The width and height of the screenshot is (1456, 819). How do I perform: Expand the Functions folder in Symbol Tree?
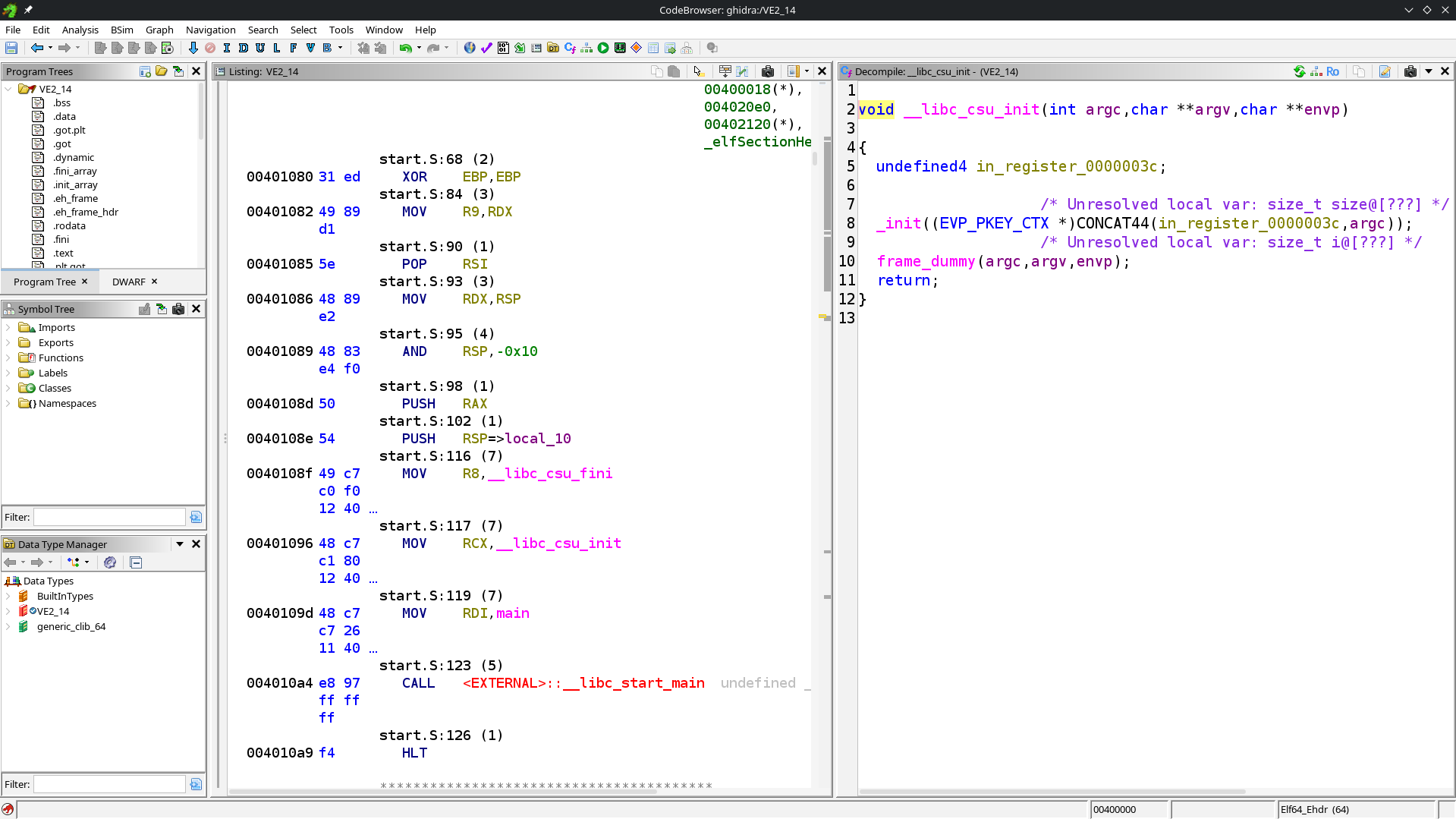(8, 358)
